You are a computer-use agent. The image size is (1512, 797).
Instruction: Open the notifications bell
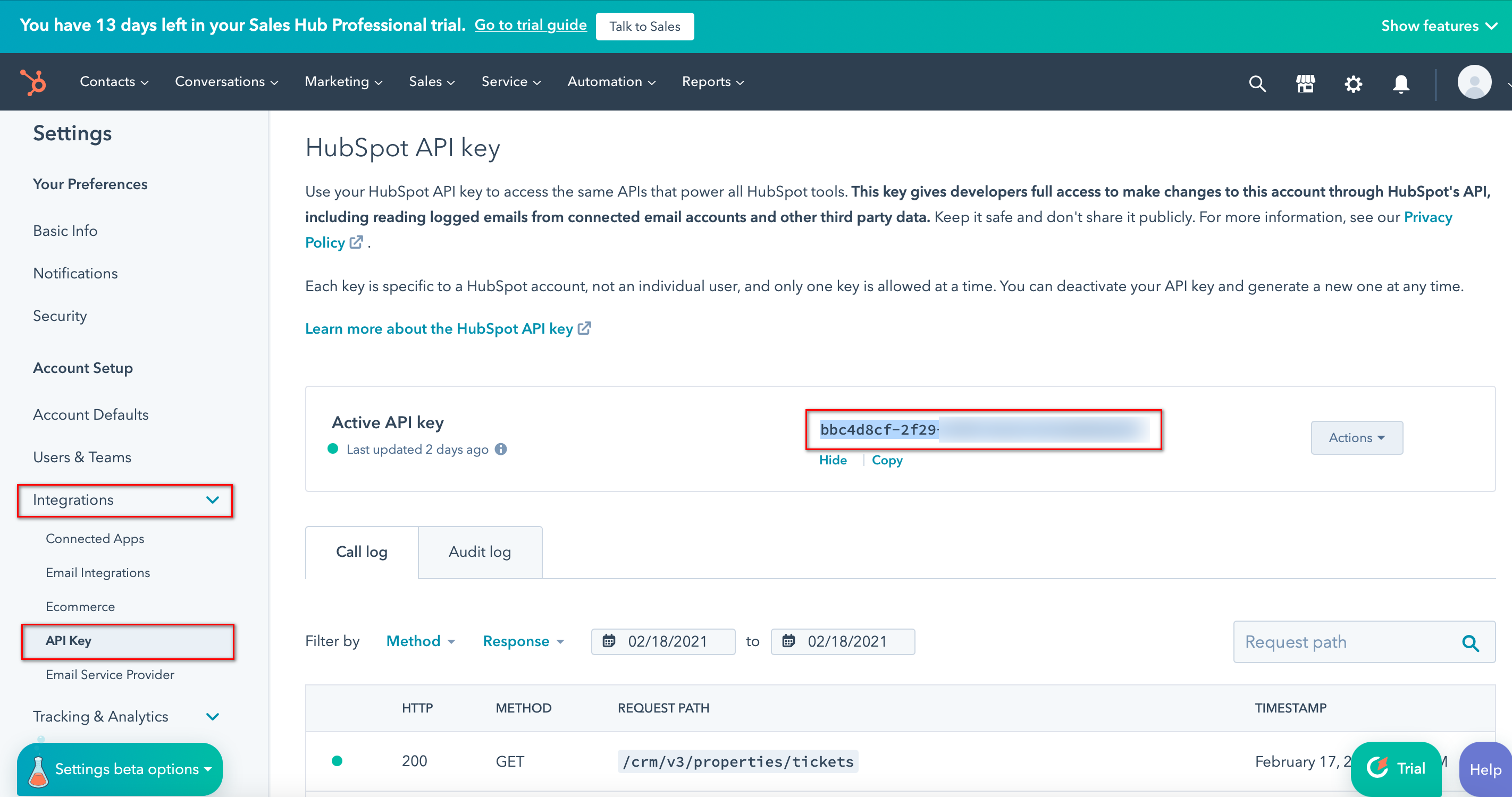tap(1401, 84)
